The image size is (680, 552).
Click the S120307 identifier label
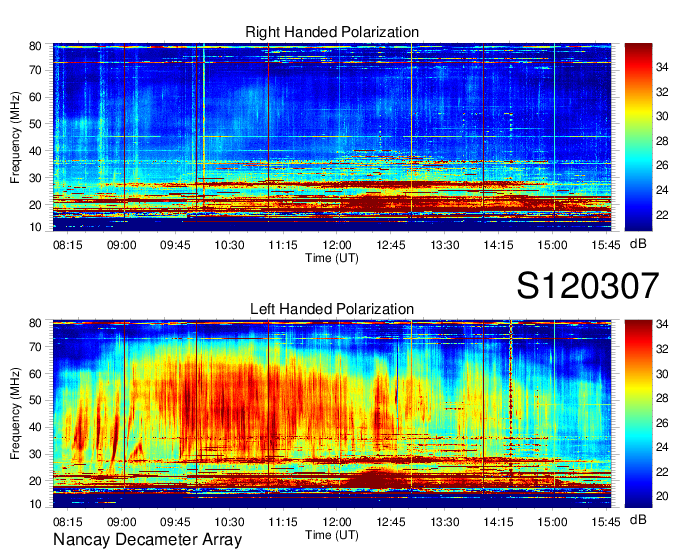click(588, 285)
